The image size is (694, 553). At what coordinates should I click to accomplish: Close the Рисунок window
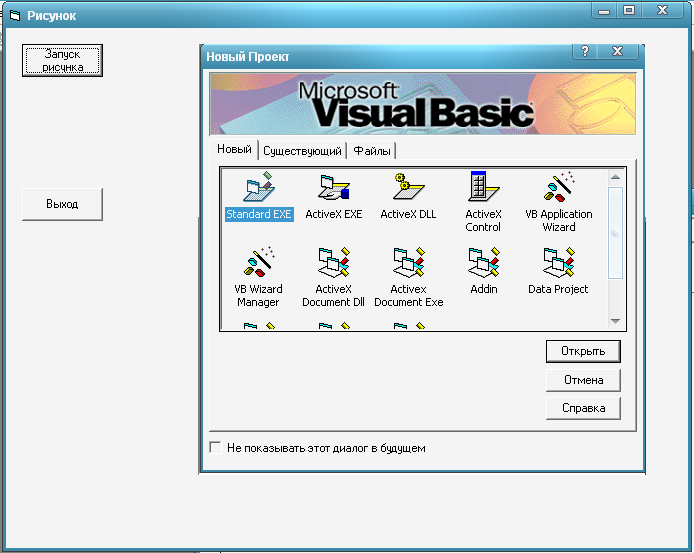pyautogui.click(x=662, y=10)
